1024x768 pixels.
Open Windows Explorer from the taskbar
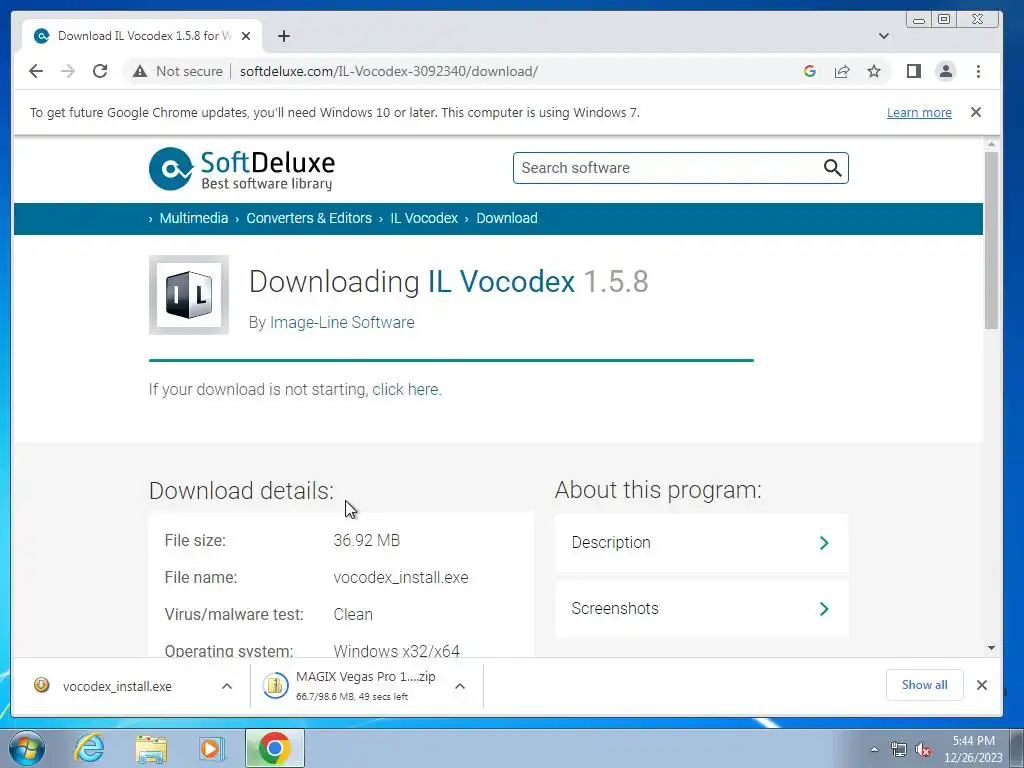pyautogui.click(x=152, y=748)
